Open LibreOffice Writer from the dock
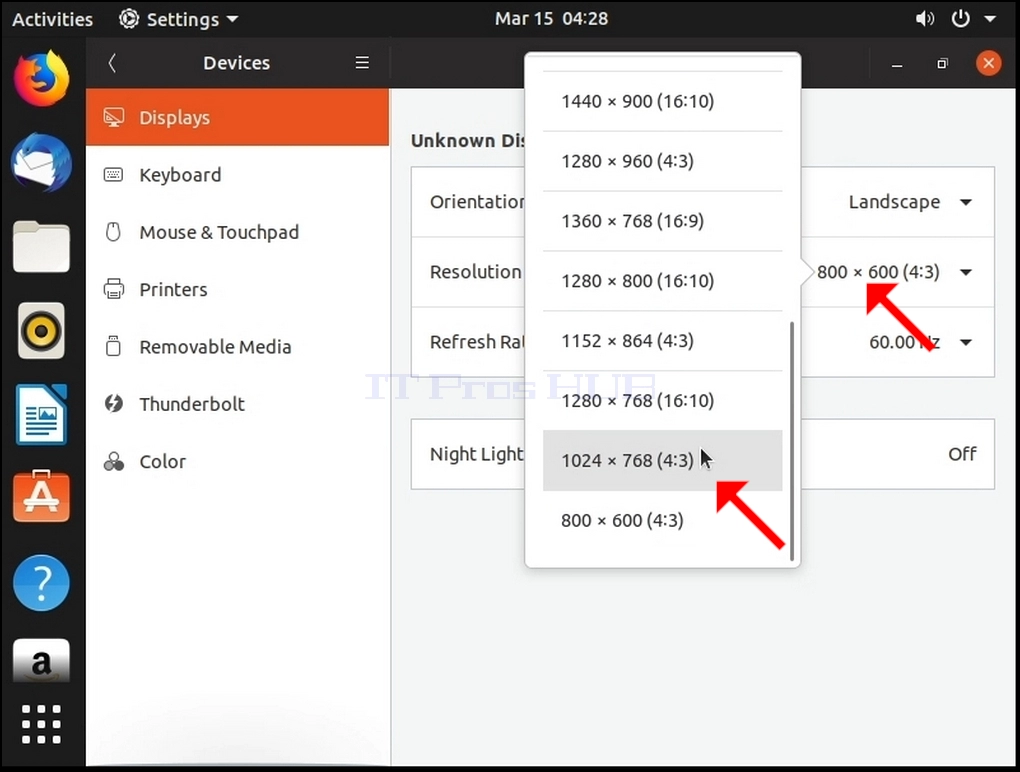Viewport: 1020px width, 772px height. [42, 414]
